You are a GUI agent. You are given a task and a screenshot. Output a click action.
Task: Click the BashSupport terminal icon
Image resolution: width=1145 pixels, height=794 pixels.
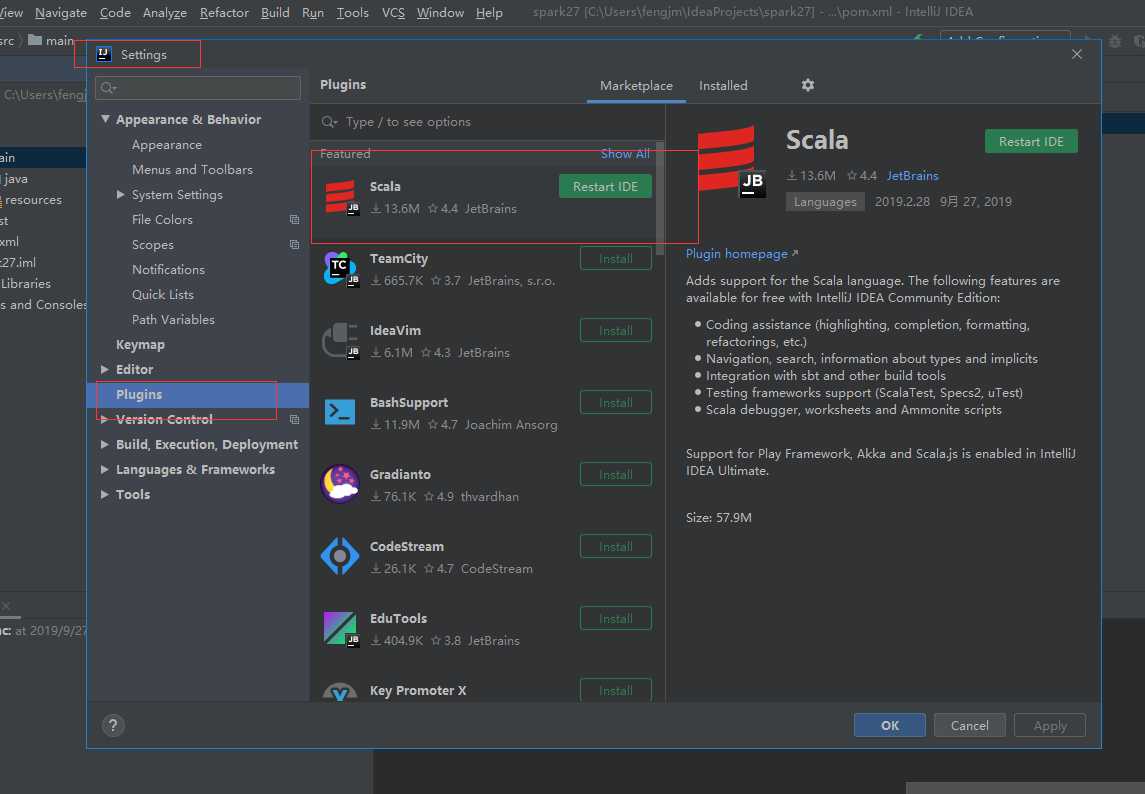(340, 413)
